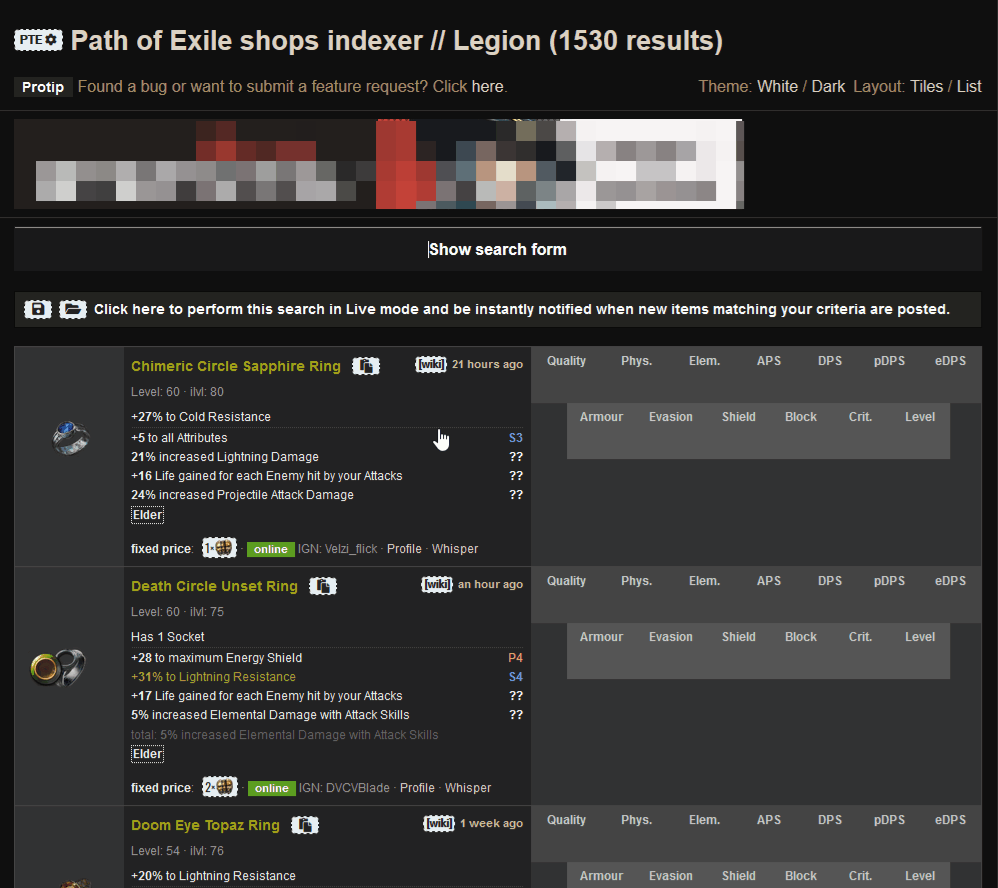
Task: Open wiki for Chimeric Circle Sapphire Ring
Action: click(431, 364)
